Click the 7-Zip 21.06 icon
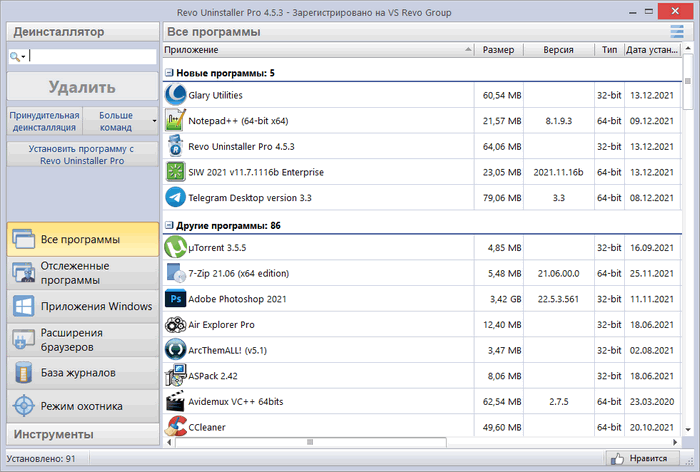700x472 pixels. [175, 273]
